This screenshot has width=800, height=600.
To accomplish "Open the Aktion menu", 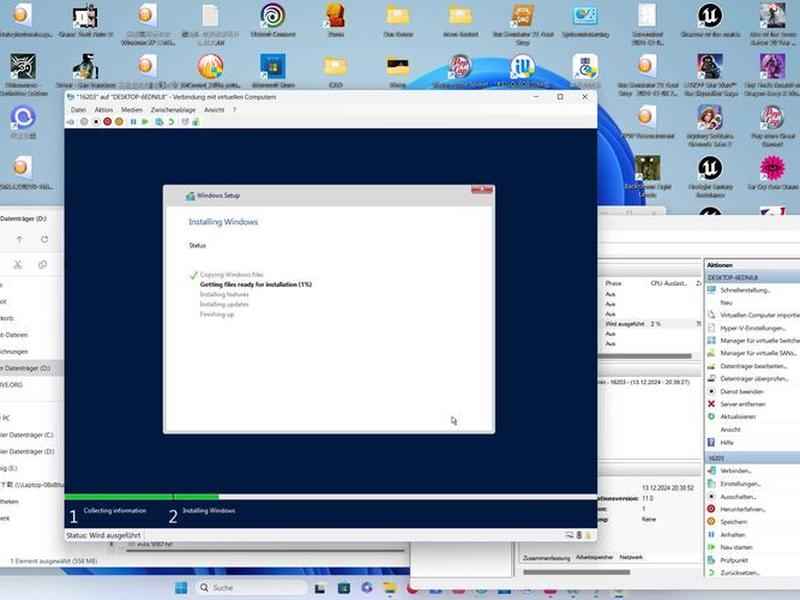I will [x=104, y=110].
